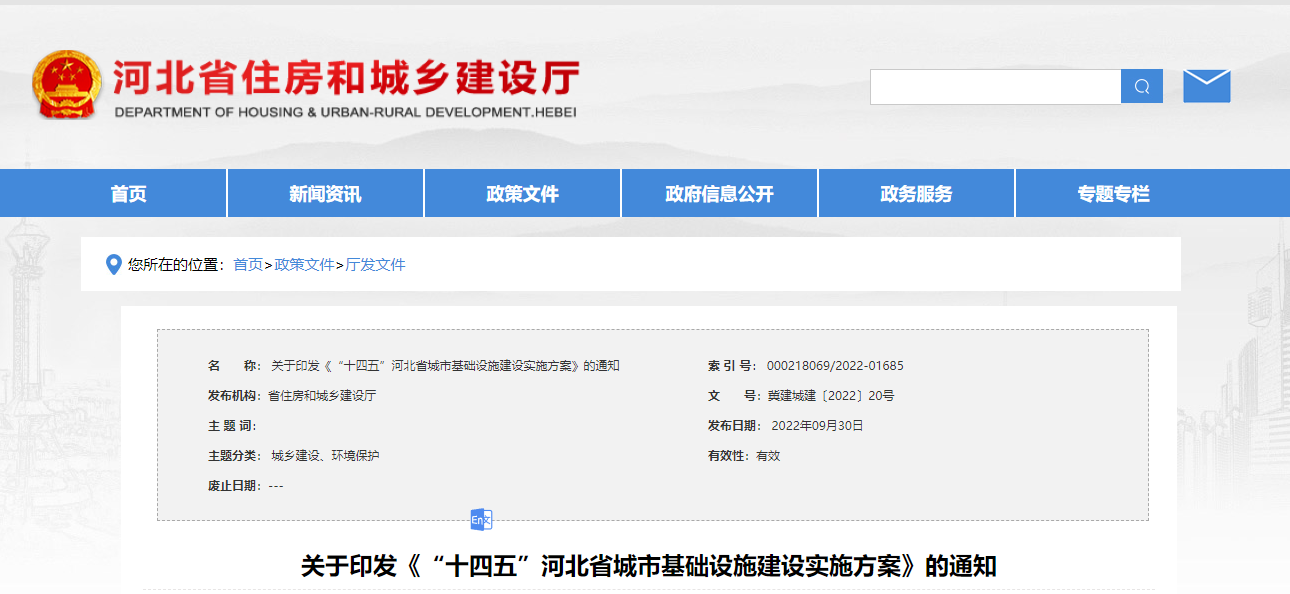
Task: Click the article headline 关于印发…的通知
Action: [648, 567]
